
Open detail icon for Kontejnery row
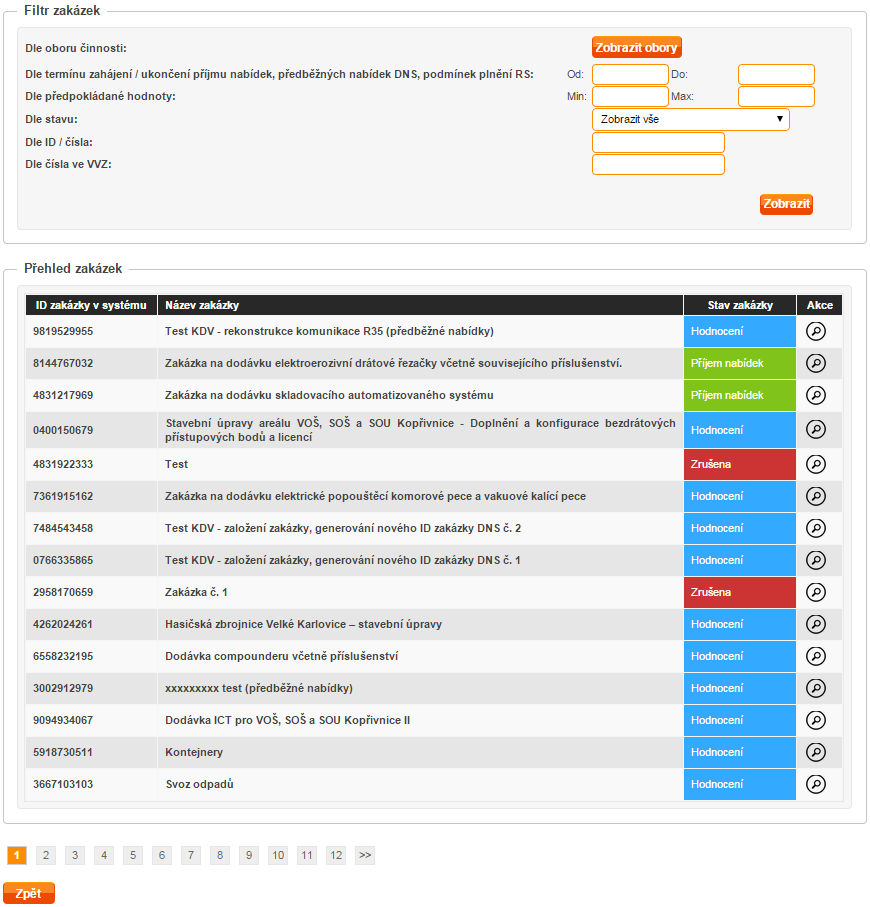pyautogui.click(x=816, y=752)
